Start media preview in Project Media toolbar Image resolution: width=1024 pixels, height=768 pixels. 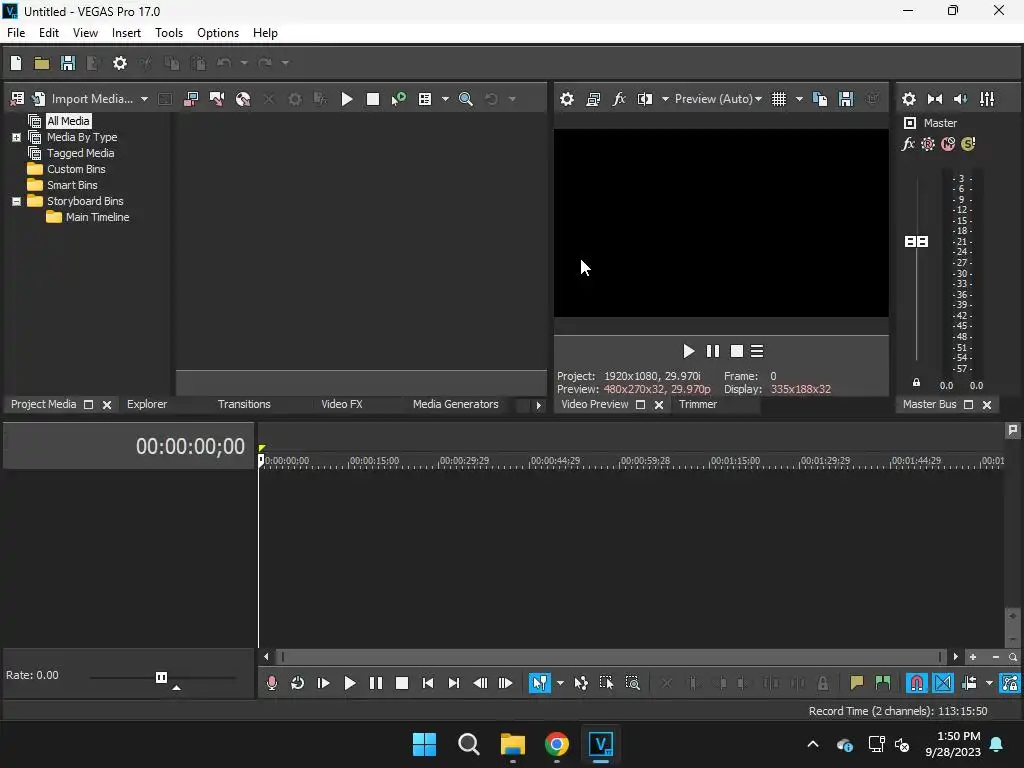[347, 99]
